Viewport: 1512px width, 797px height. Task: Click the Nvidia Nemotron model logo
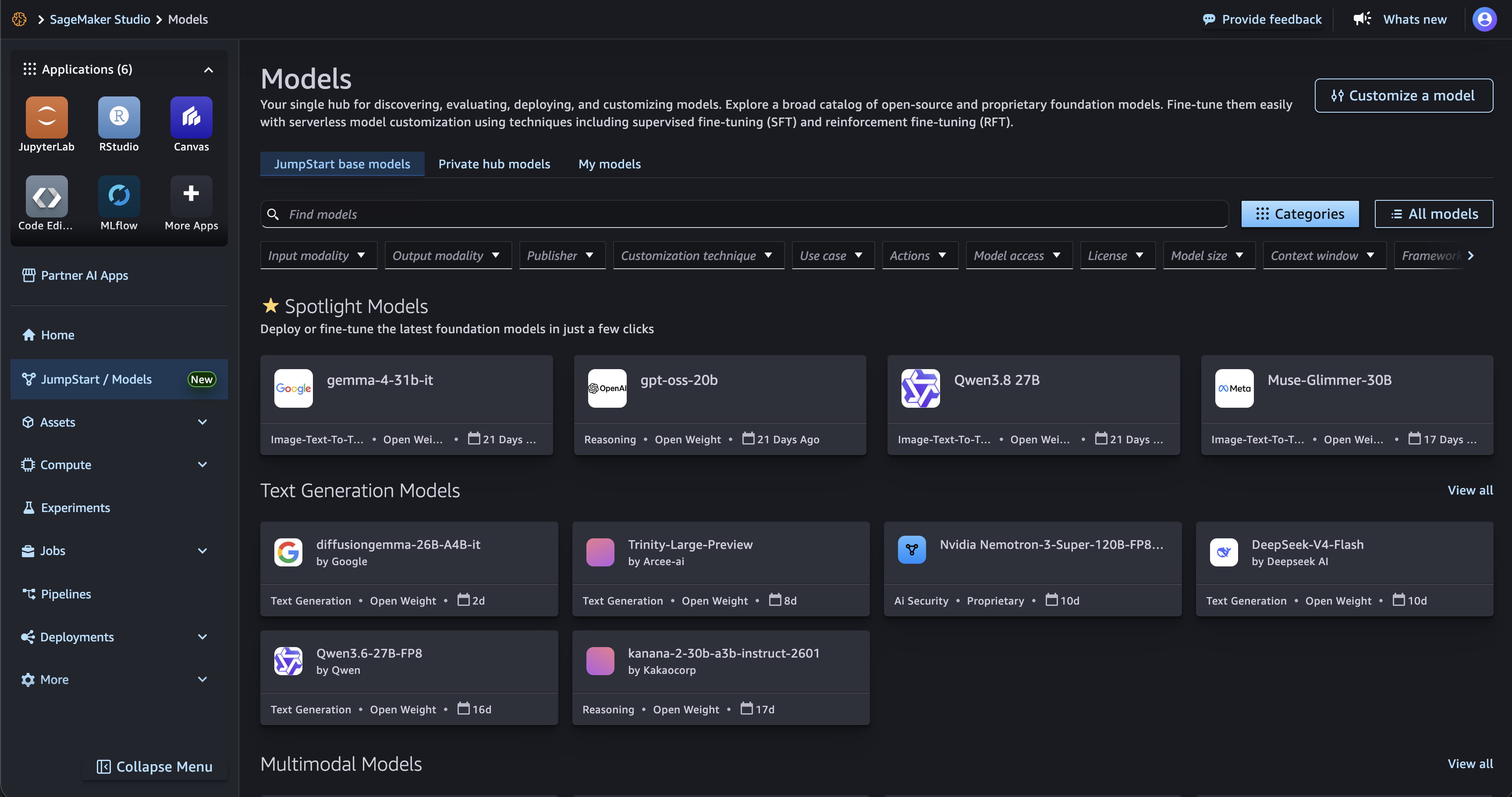click(x=912, y=550)
